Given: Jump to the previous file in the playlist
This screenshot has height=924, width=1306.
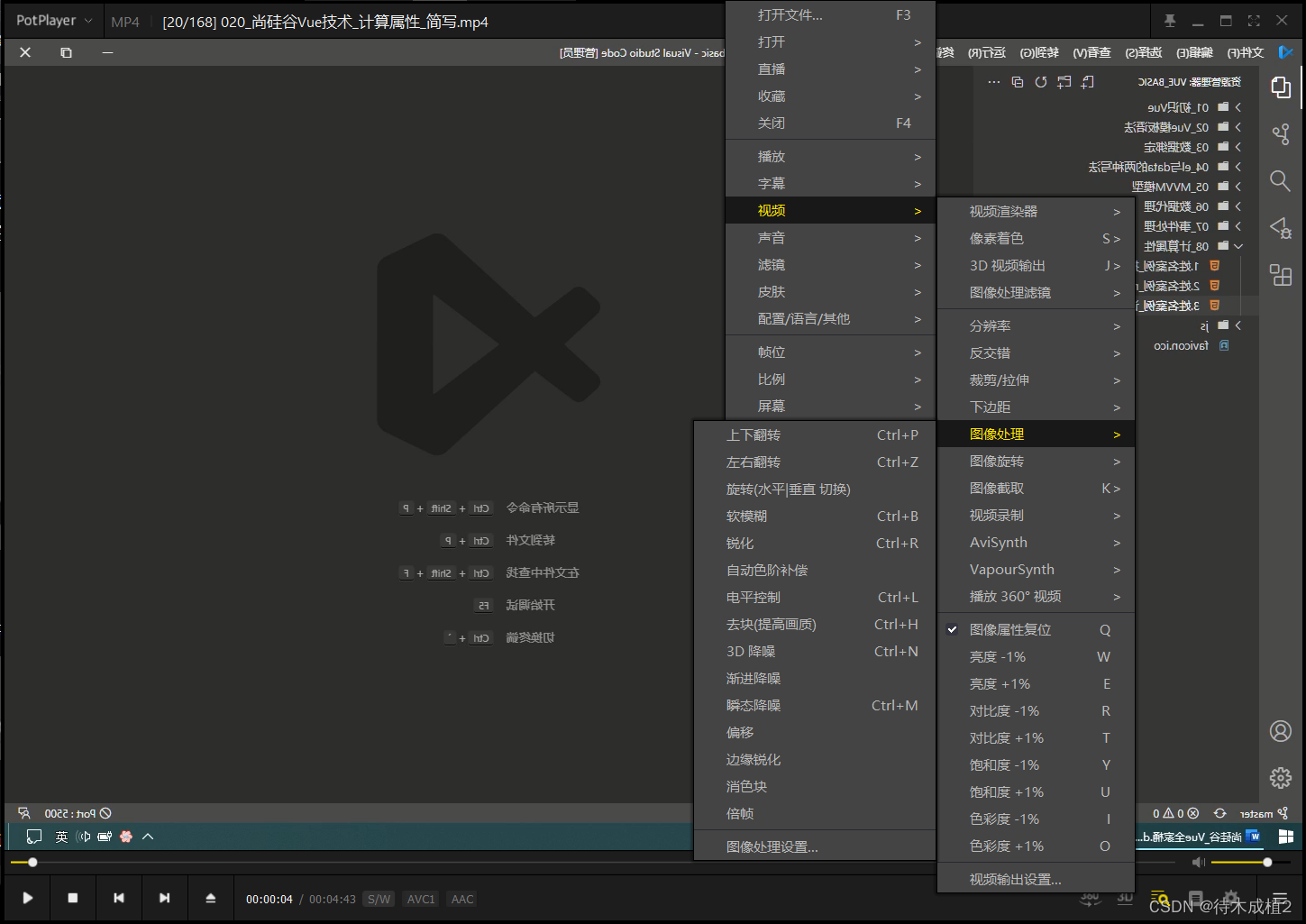Looking at the screenshot, I should 119,898.
